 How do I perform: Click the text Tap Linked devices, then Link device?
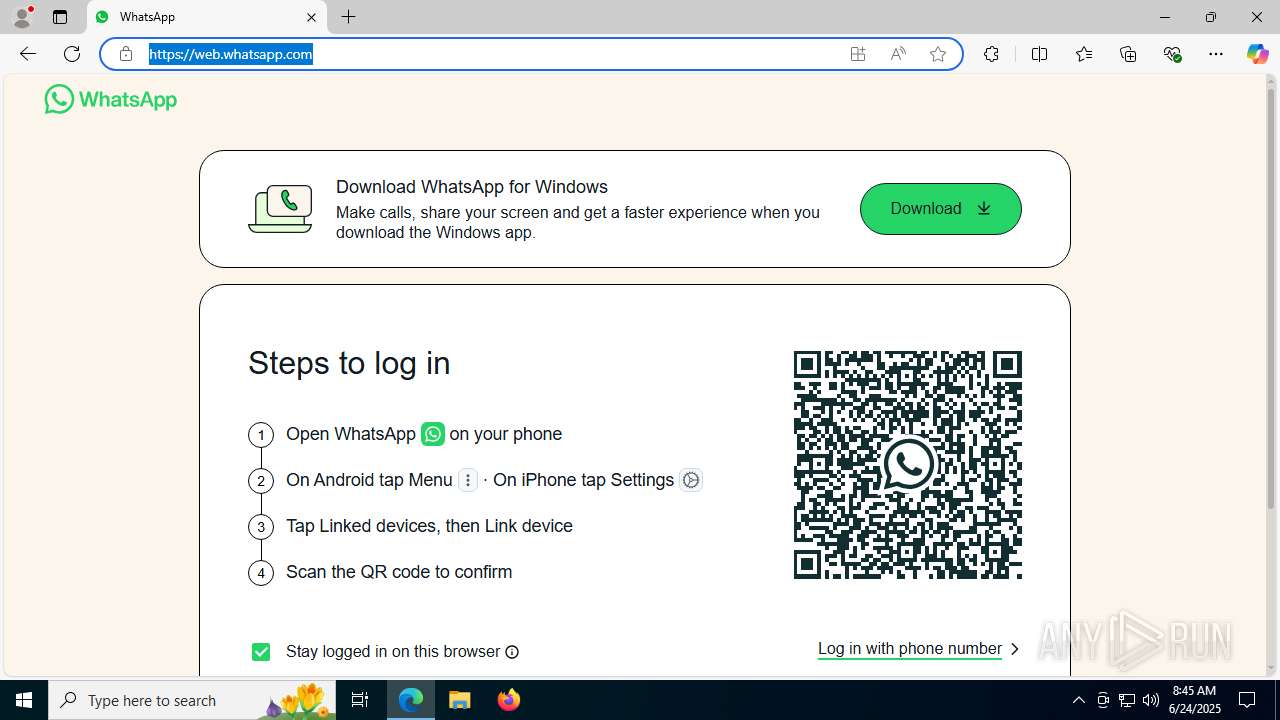coord(429,526)
